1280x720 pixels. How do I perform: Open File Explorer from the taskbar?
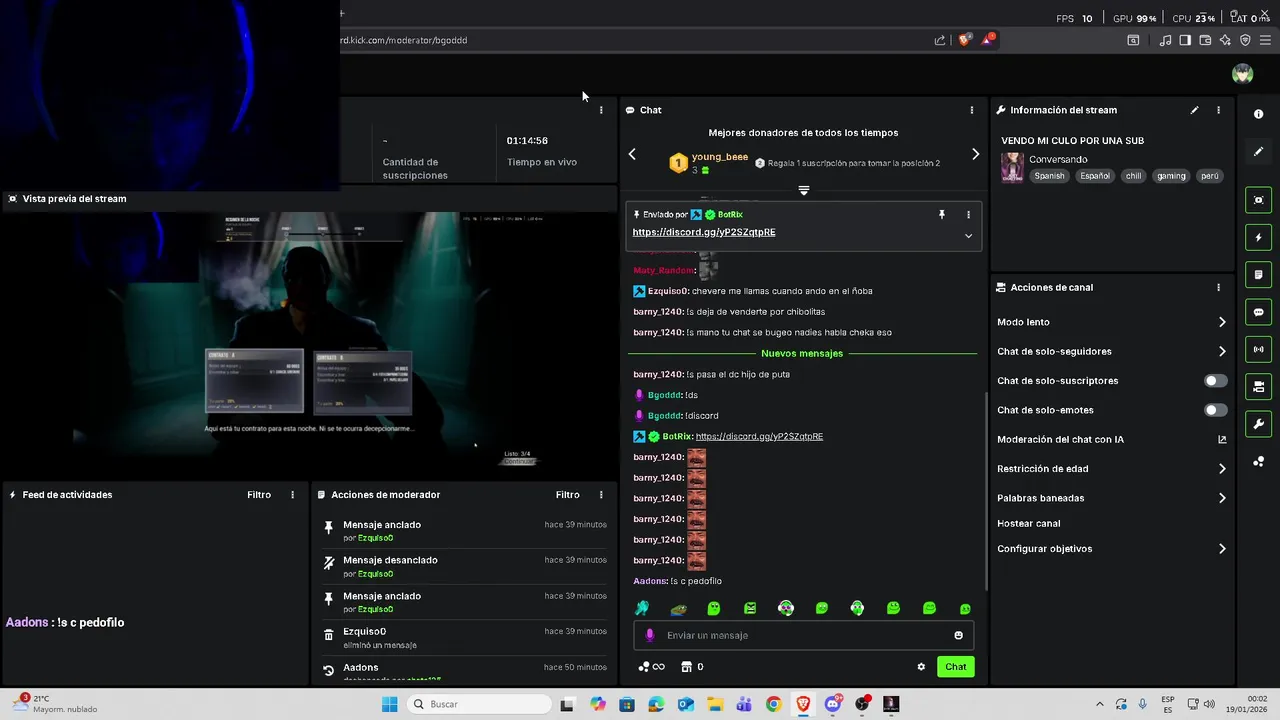click(x=715, y=704)
